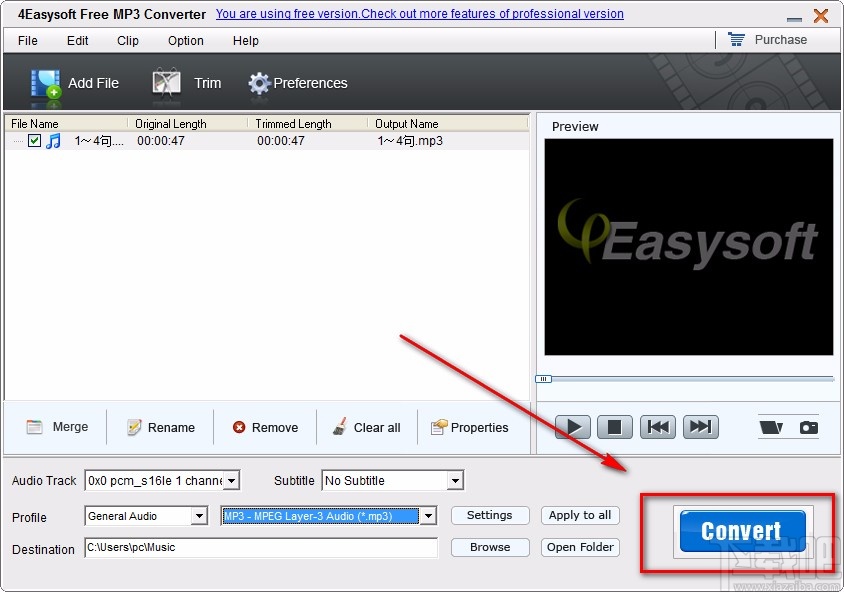The width and height of the screenshot is (844, 592).
Task: Click the Add File icon
Action: click(45, 83)
